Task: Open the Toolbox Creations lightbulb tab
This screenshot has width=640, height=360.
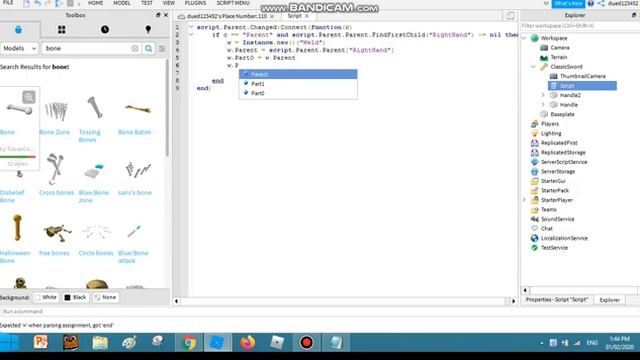Action: (148, 29)
